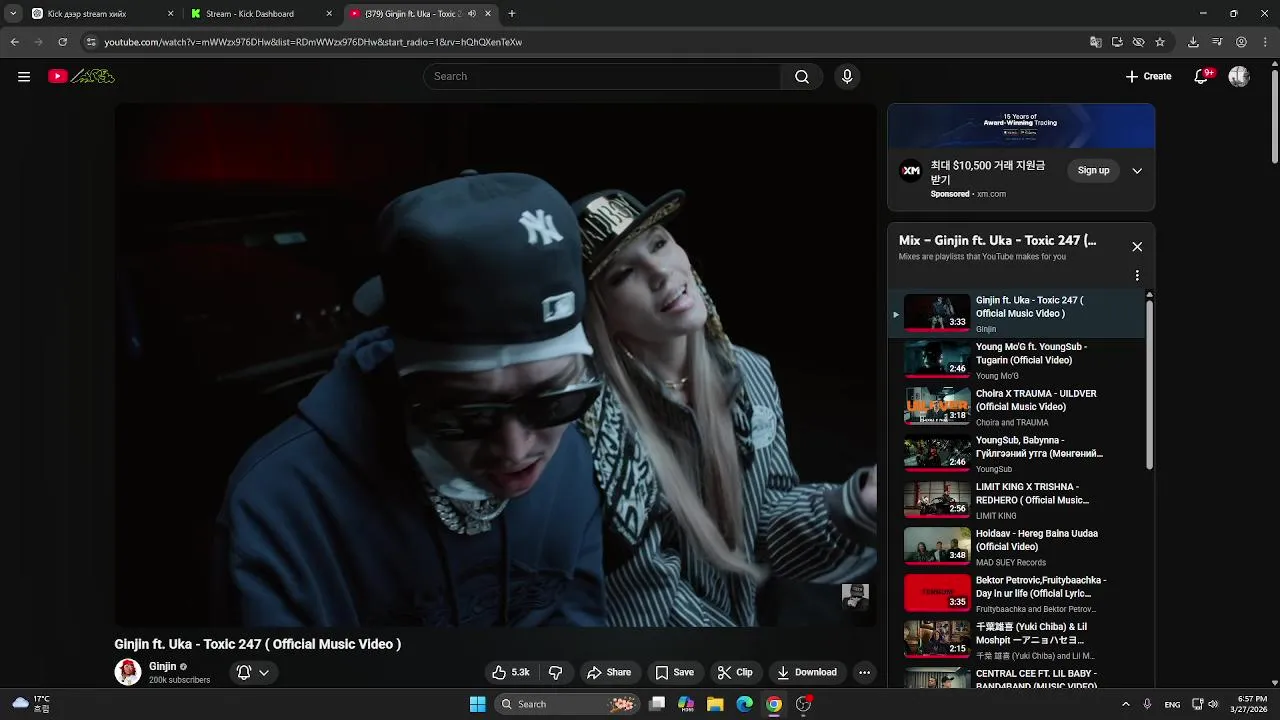Viewport: 1280px width, 720px height.
Task: Open a new browser tab
Action: click(x=512, y=14)
